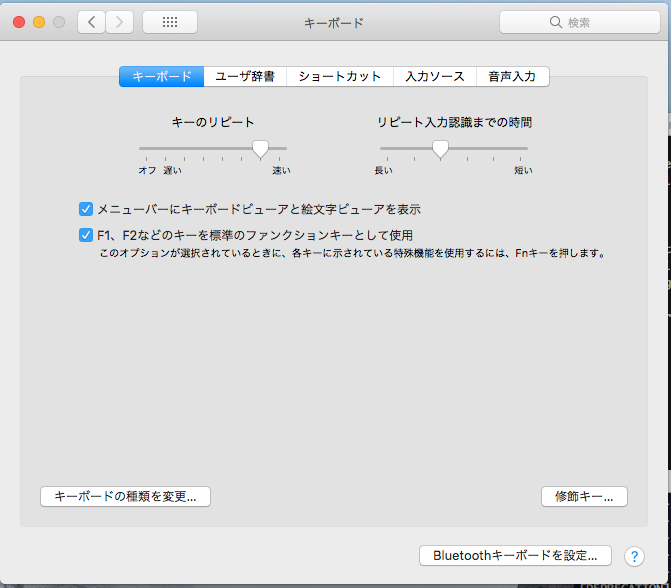This screenshot has width=671, height=588.
Task: Click the キーのリピート heading text
Action: coord(213,122)
